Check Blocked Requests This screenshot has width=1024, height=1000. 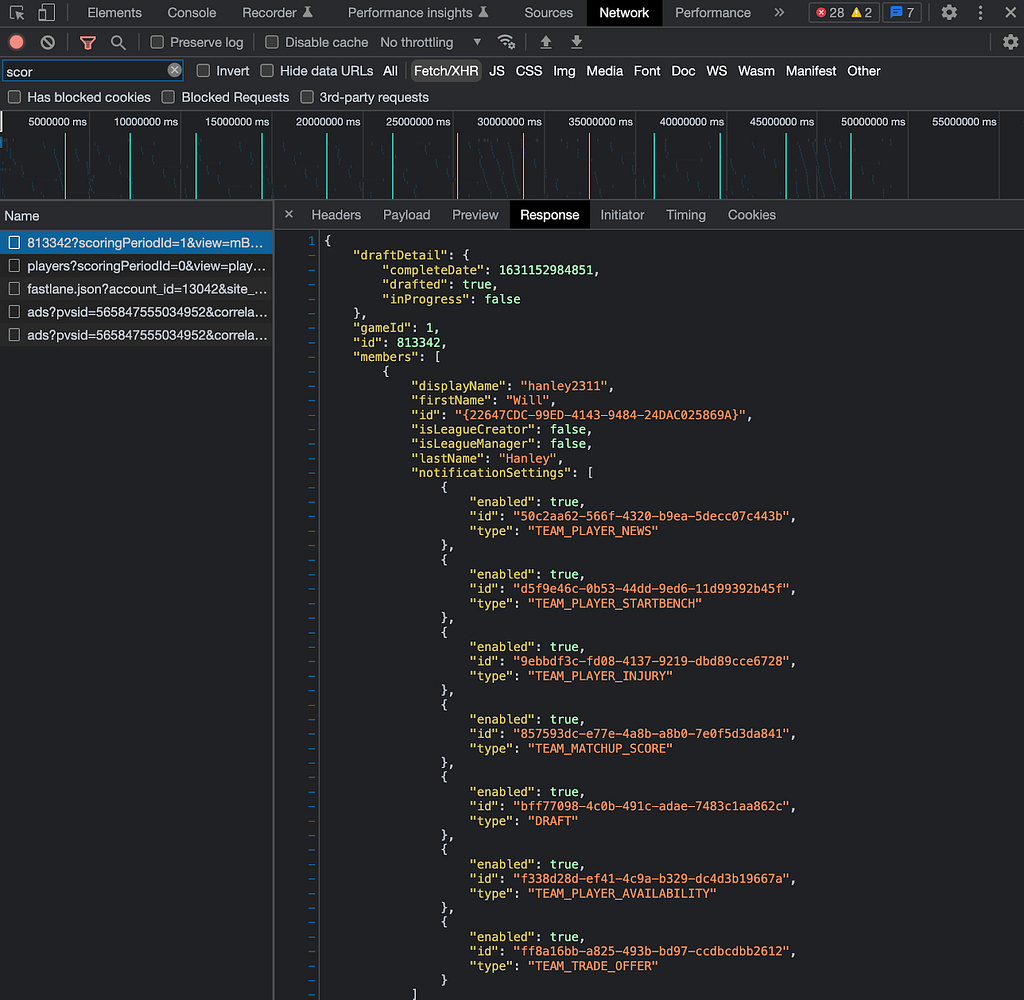[x=168, y=97]
